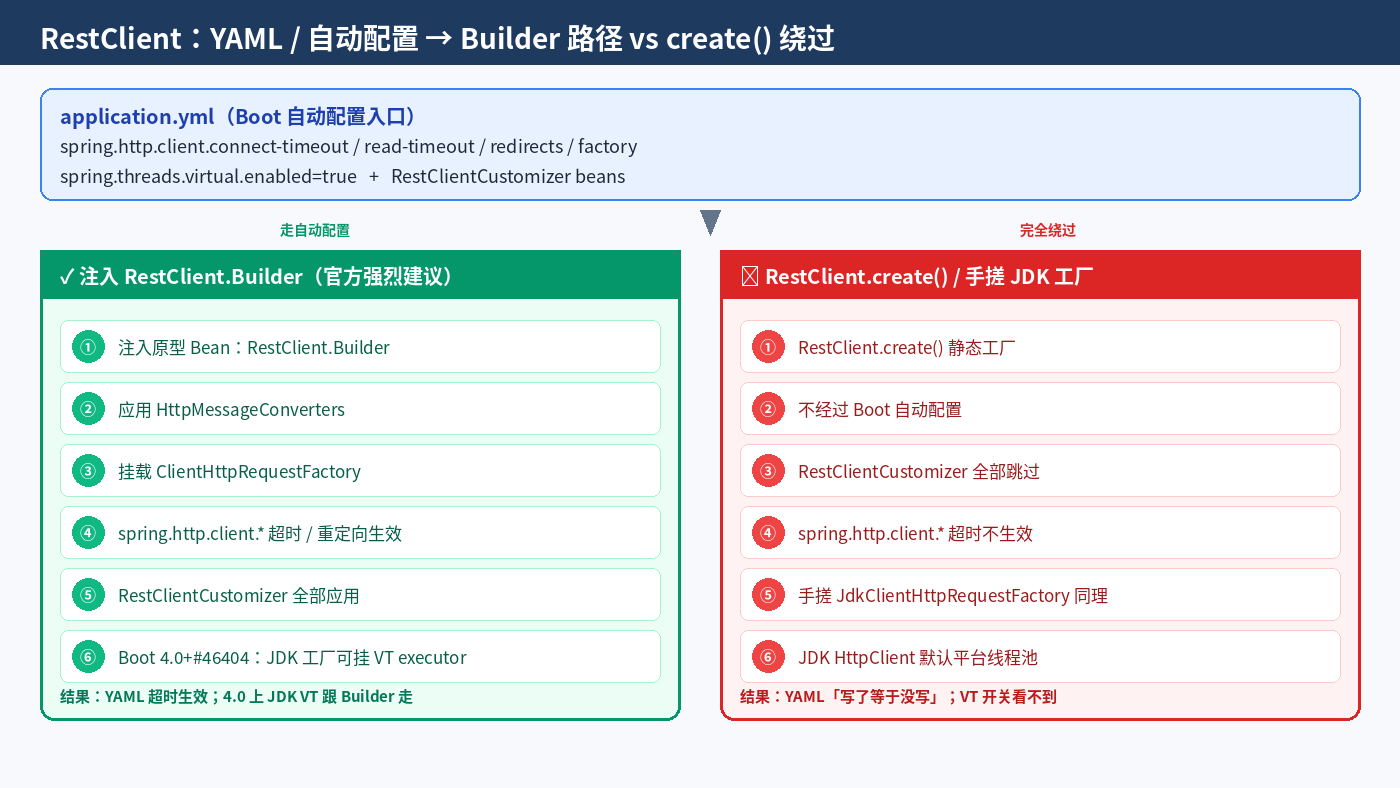Click the row '不经过 Boot 自动配置'
This screenshot has height=788, width=1400.
click(x=1040, y=409)
